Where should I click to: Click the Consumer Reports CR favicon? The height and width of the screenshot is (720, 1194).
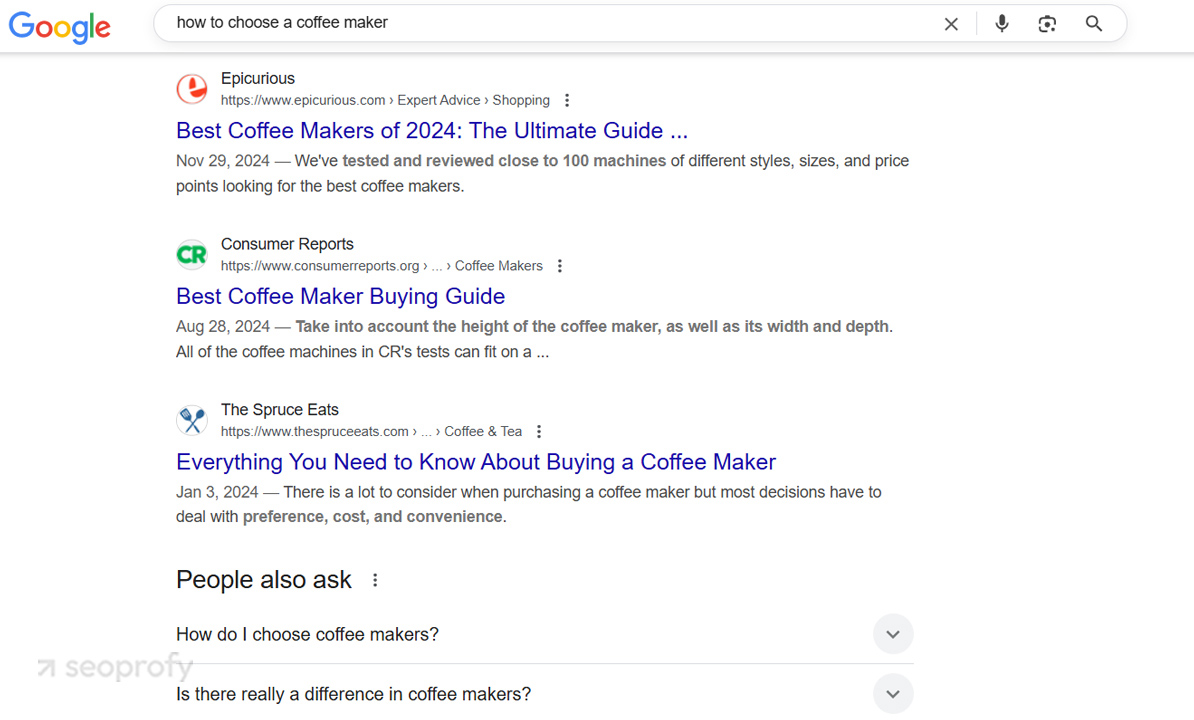coord(192,254)
